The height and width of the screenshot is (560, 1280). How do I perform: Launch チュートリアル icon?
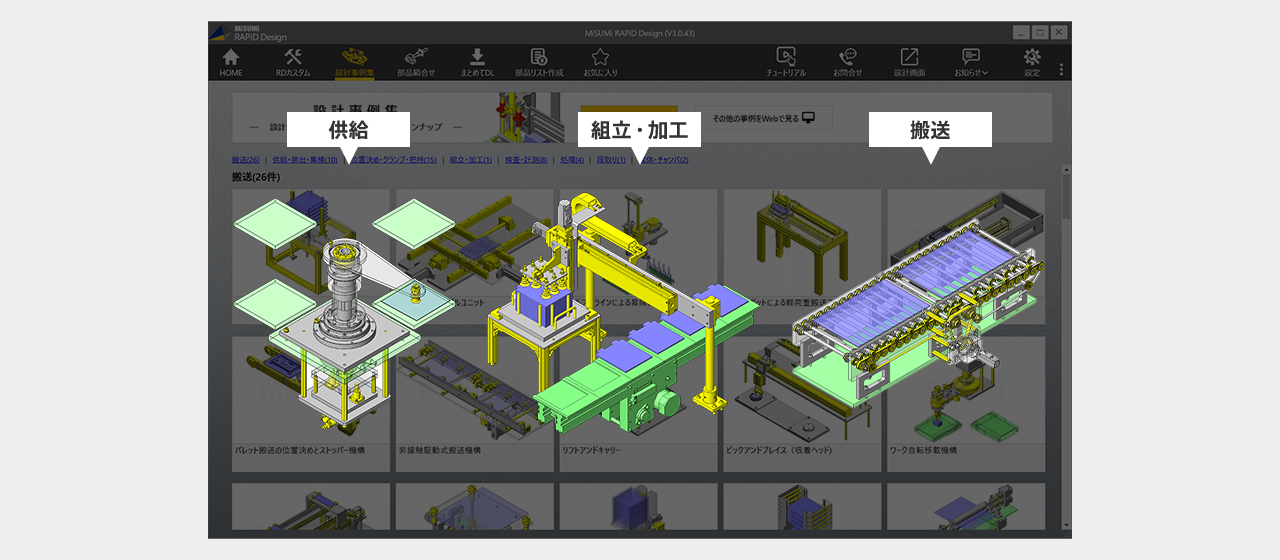point(786,62)
